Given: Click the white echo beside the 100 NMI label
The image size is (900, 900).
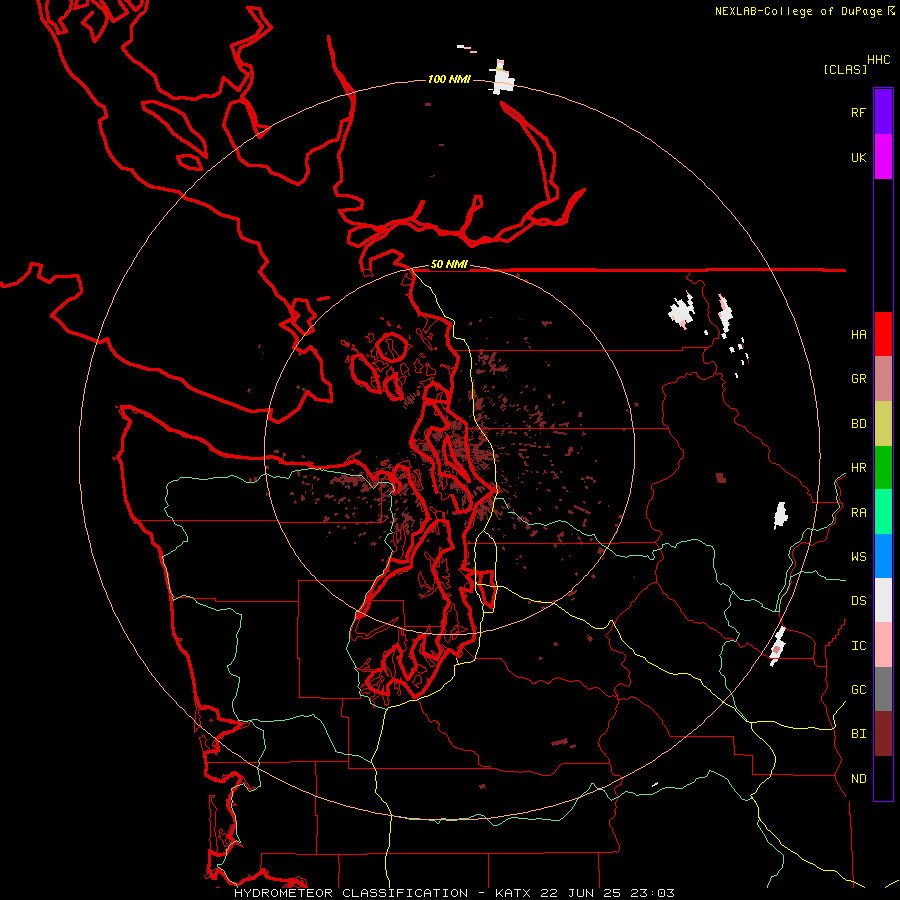Looking at the screenshot, I should point(503,78).
